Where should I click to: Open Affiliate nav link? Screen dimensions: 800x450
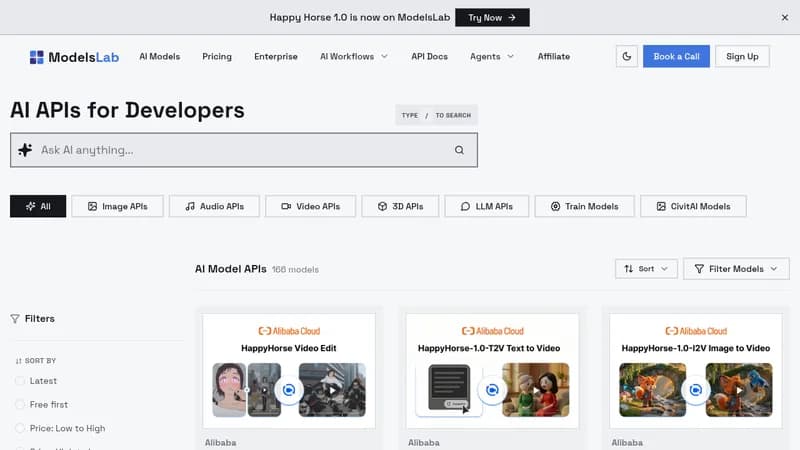click(x=554, y=57)
